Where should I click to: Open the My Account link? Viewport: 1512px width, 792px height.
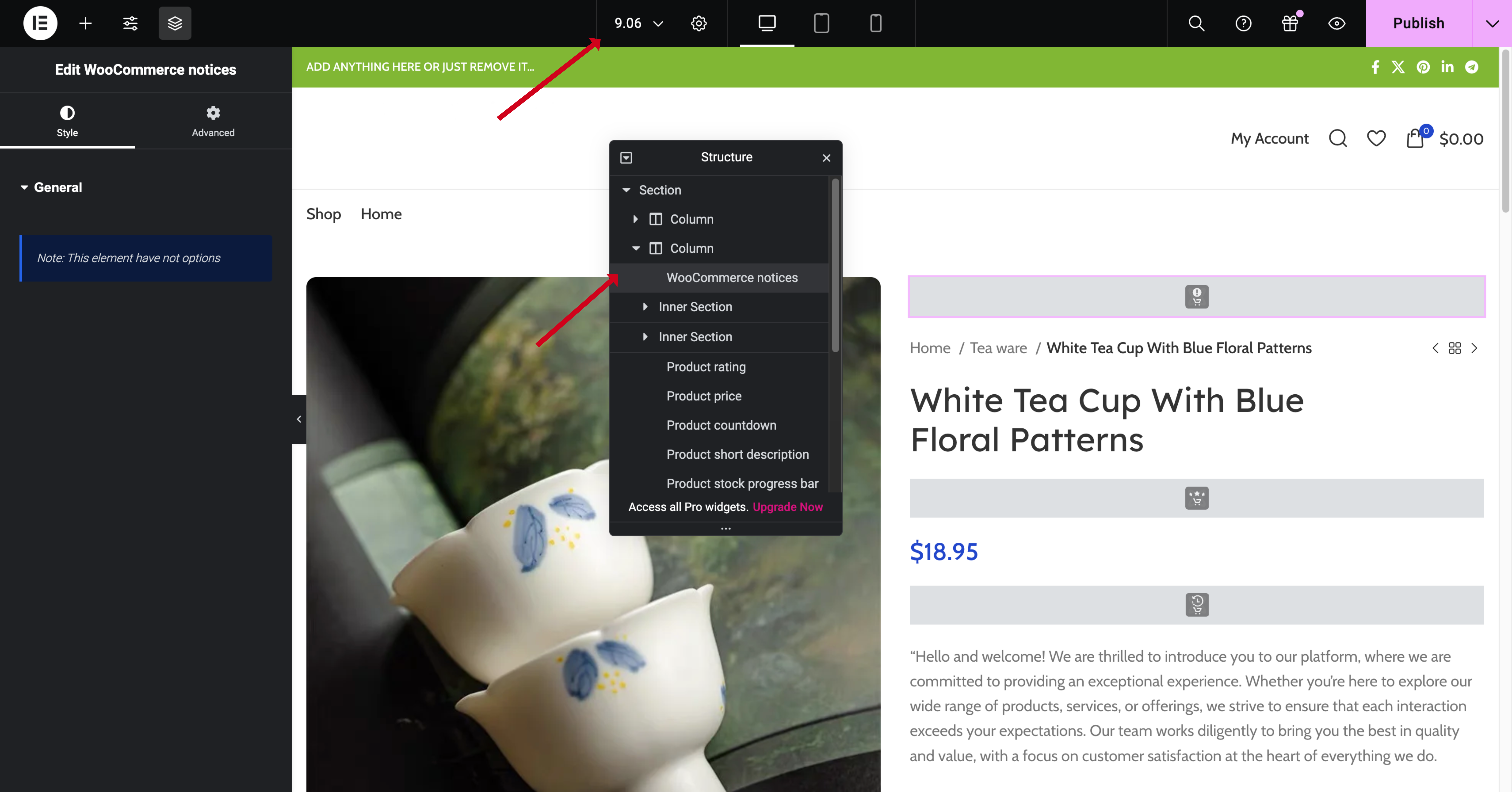[x=1270, y=139]
